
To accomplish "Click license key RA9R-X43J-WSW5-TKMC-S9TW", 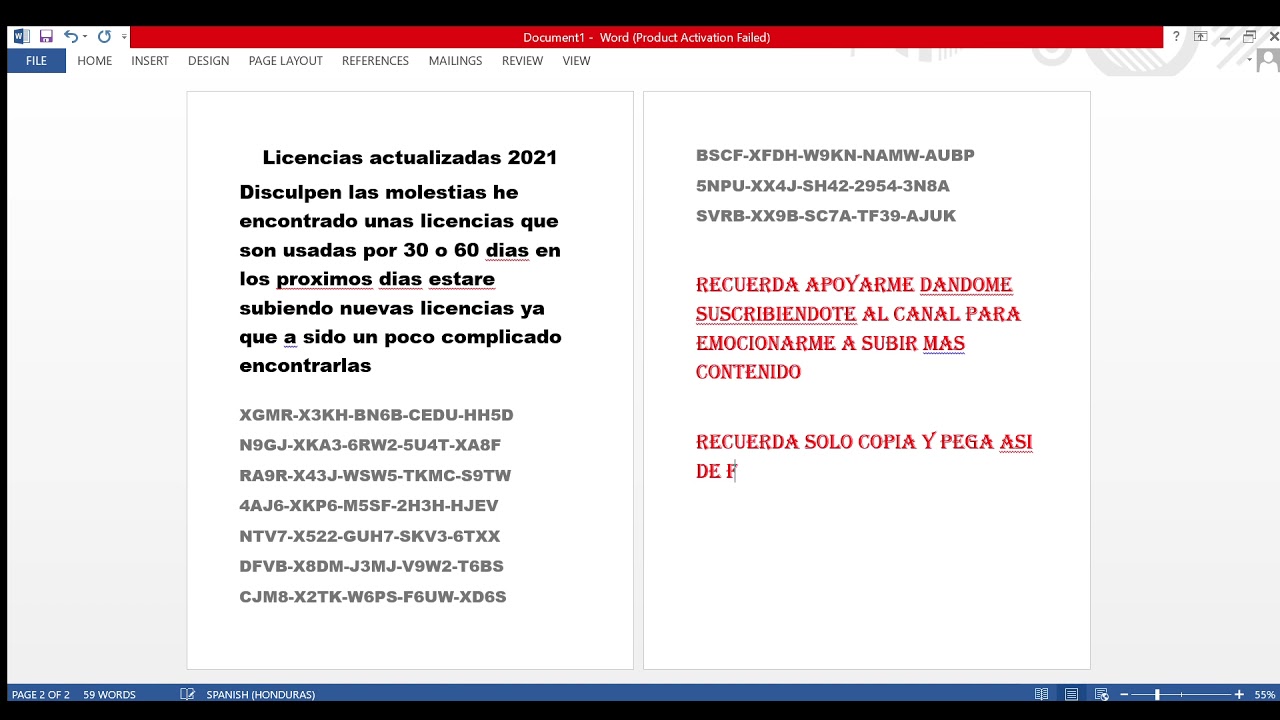I will click(375, 475).
